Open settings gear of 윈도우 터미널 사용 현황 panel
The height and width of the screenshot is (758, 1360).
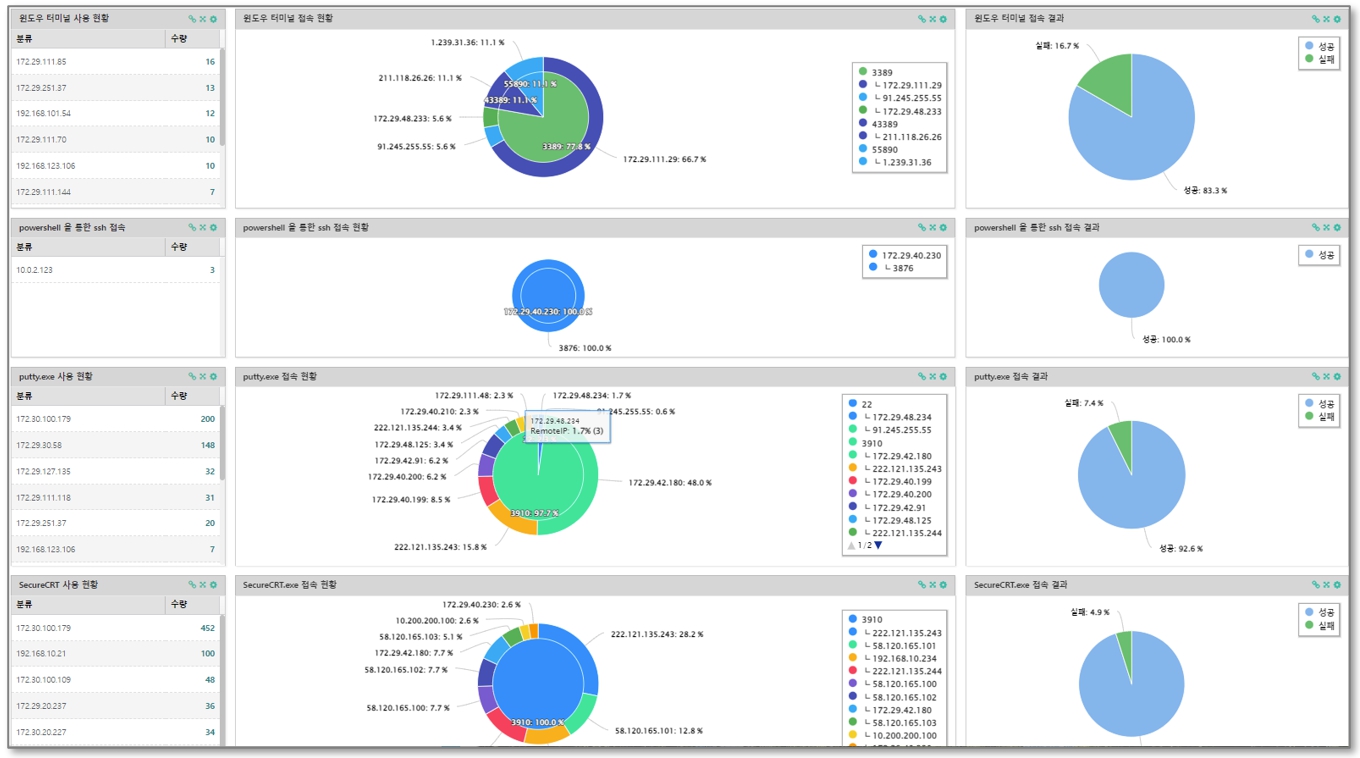click(213, 19)
